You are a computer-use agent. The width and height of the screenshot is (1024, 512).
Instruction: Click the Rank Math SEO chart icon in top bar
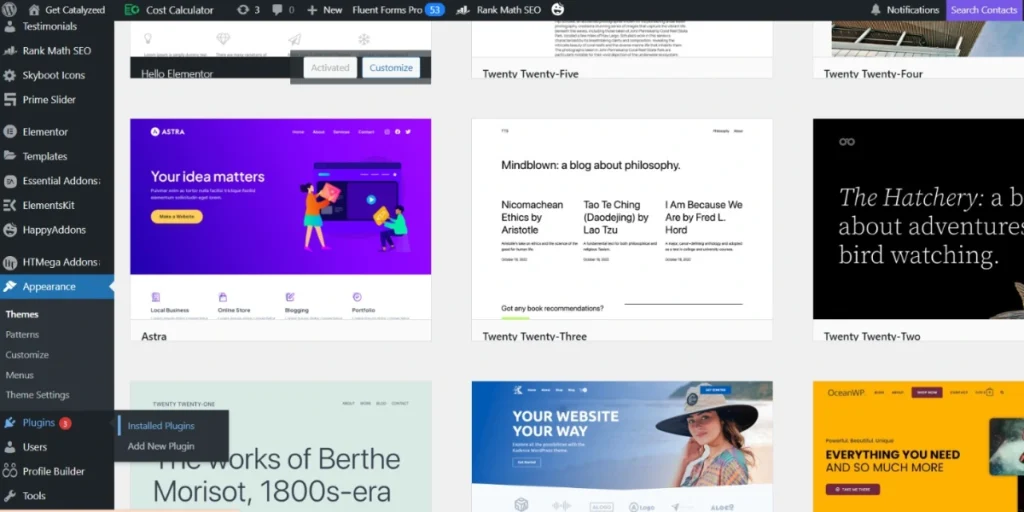462,10
